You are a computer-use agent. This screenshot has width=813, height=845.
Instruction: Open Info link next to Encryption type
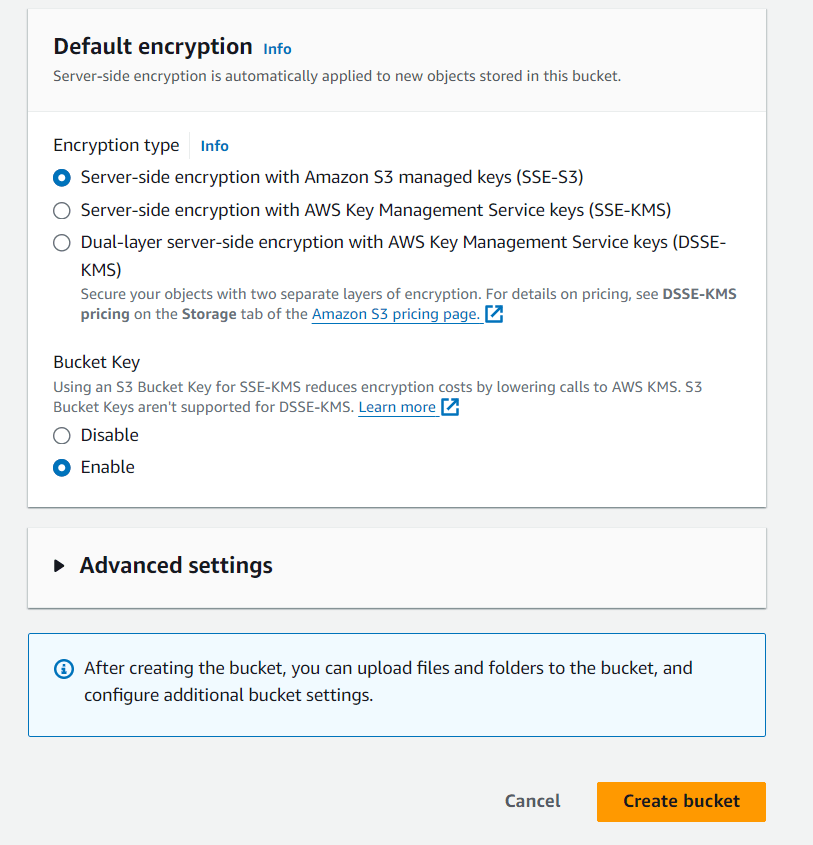(x=214, y=146)
